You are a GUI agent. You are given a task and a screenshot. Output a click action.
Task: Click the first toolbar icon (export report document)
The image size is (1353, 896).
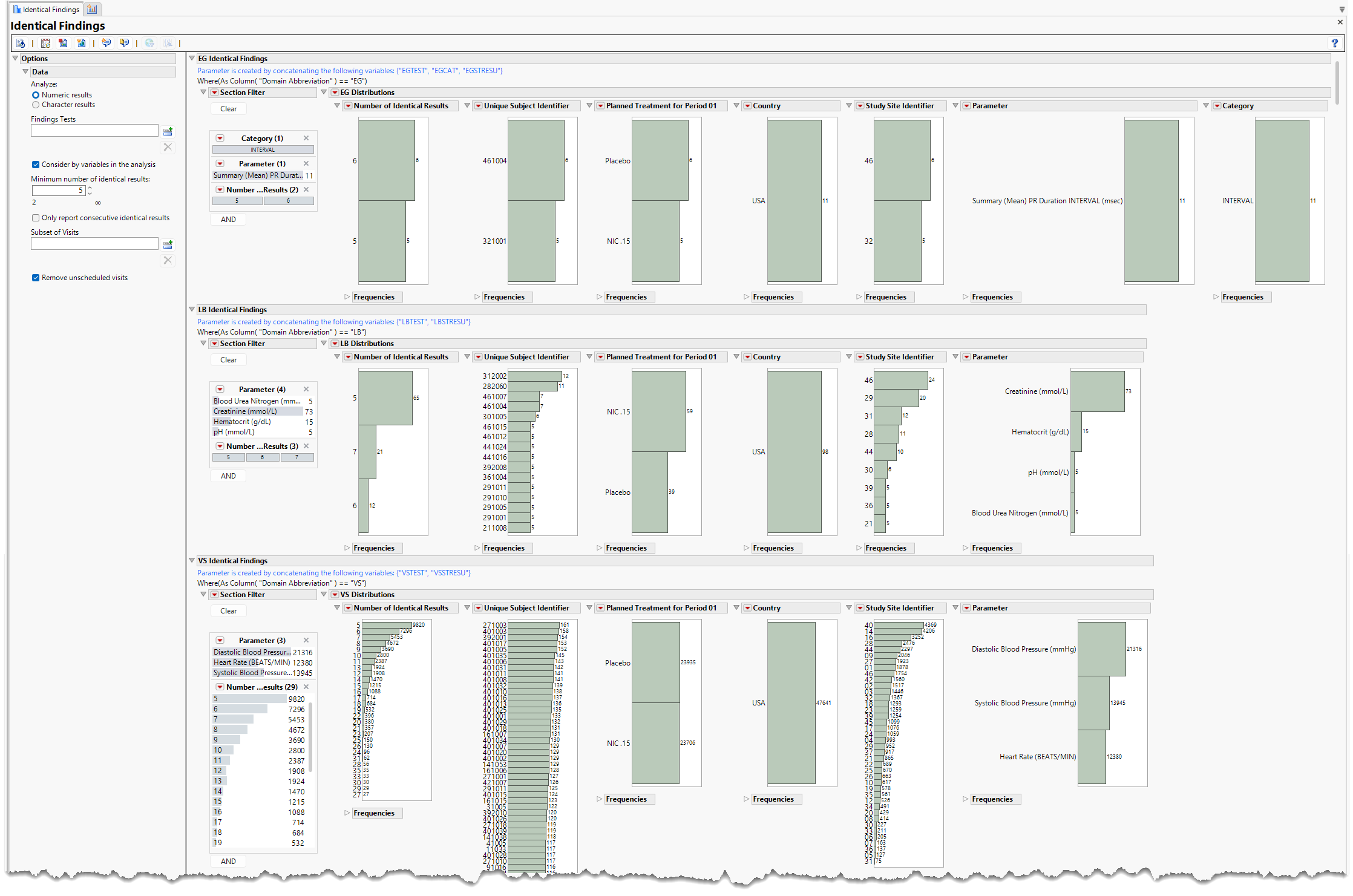[21, 43]
